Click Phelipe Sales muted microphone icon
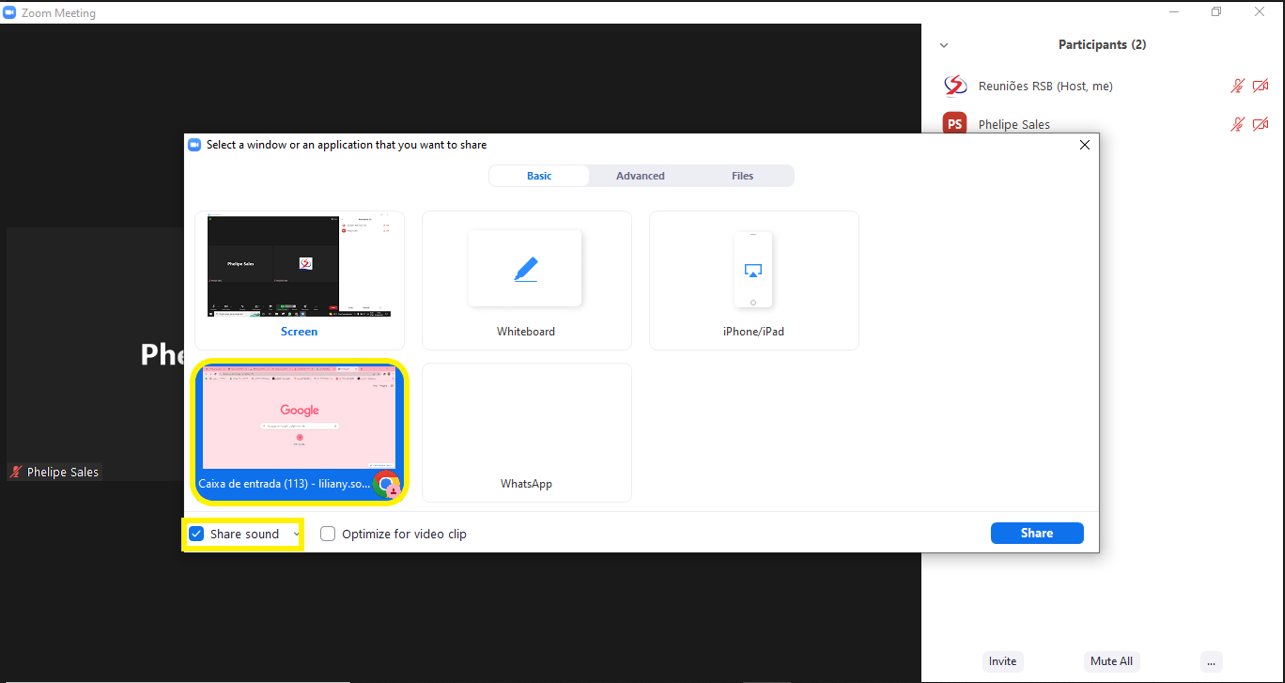The width and height of the screenshot is (1285, 683). 1237,124
